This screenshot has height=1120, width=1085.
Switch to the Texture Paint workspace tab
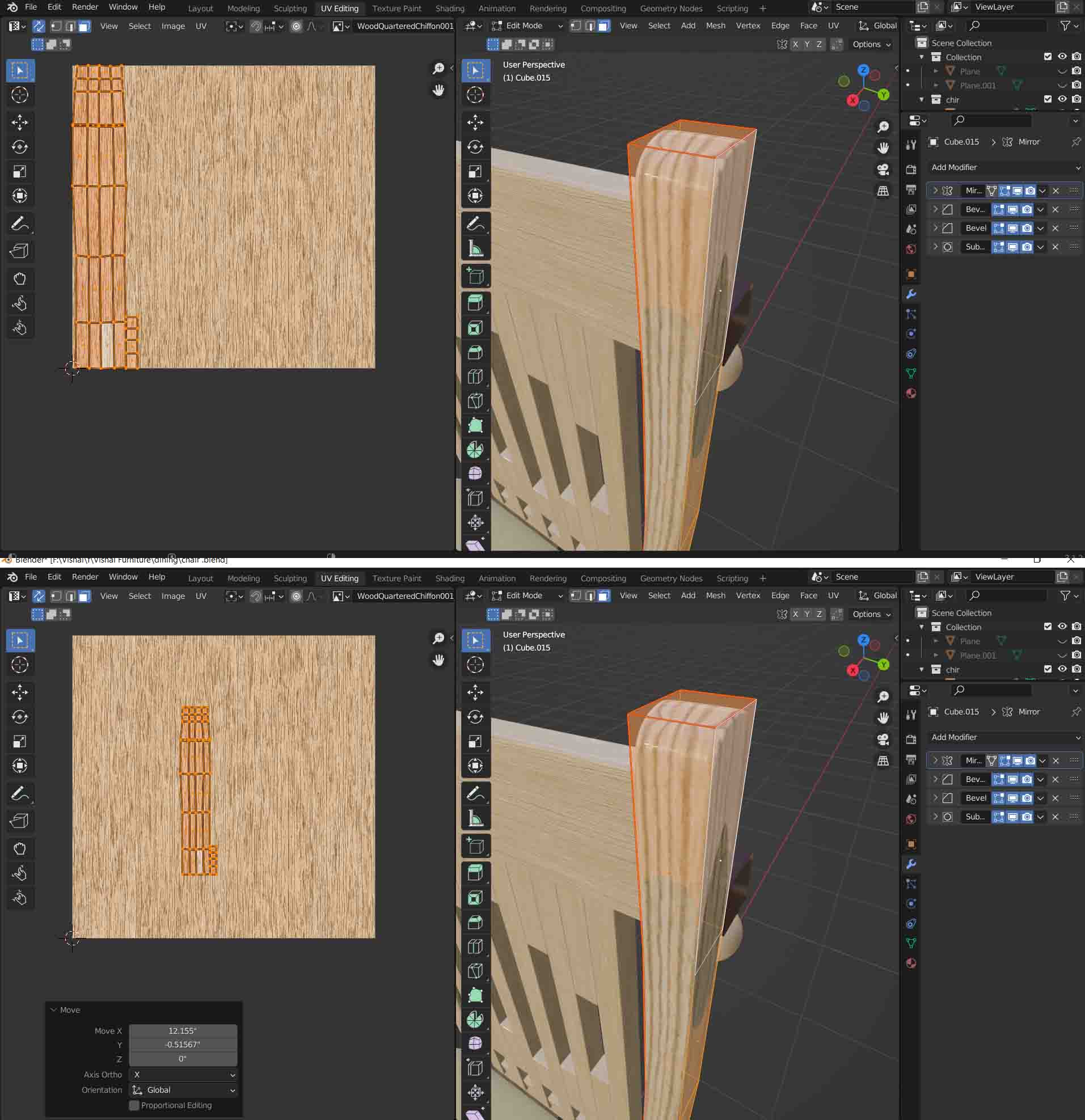tap(396, 8)
